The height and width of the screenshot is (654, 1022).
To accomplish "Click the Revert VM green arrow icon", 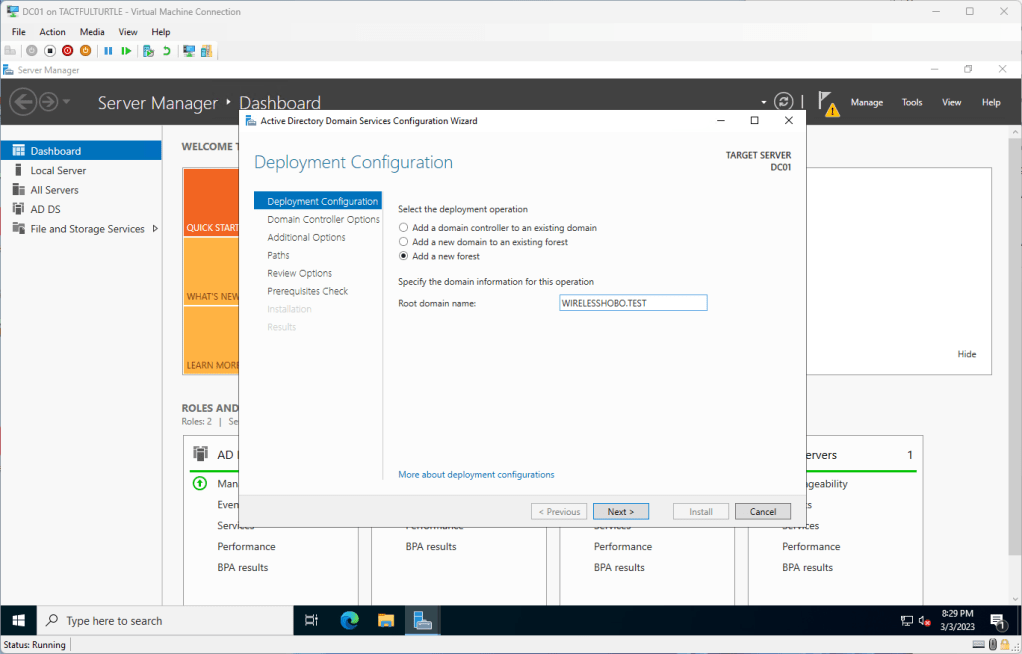I will coord(166,51).
